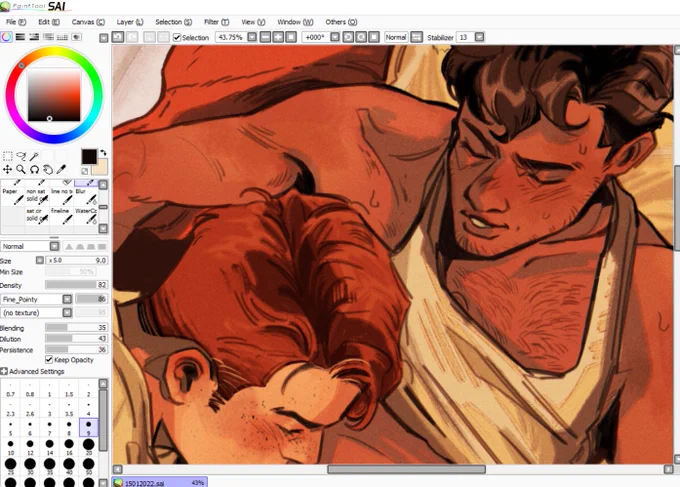Open the Selection menu
The image size is (680, 487).
(173, 22)
